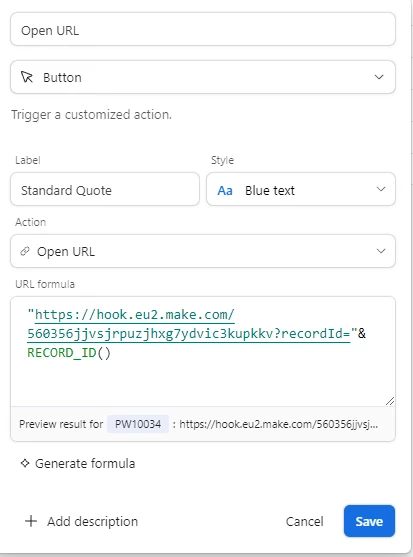Image resolution: width=413 pixels, height=557 pixels.
Task: Click the blue Aa style icon
Action: pos(225,191)
